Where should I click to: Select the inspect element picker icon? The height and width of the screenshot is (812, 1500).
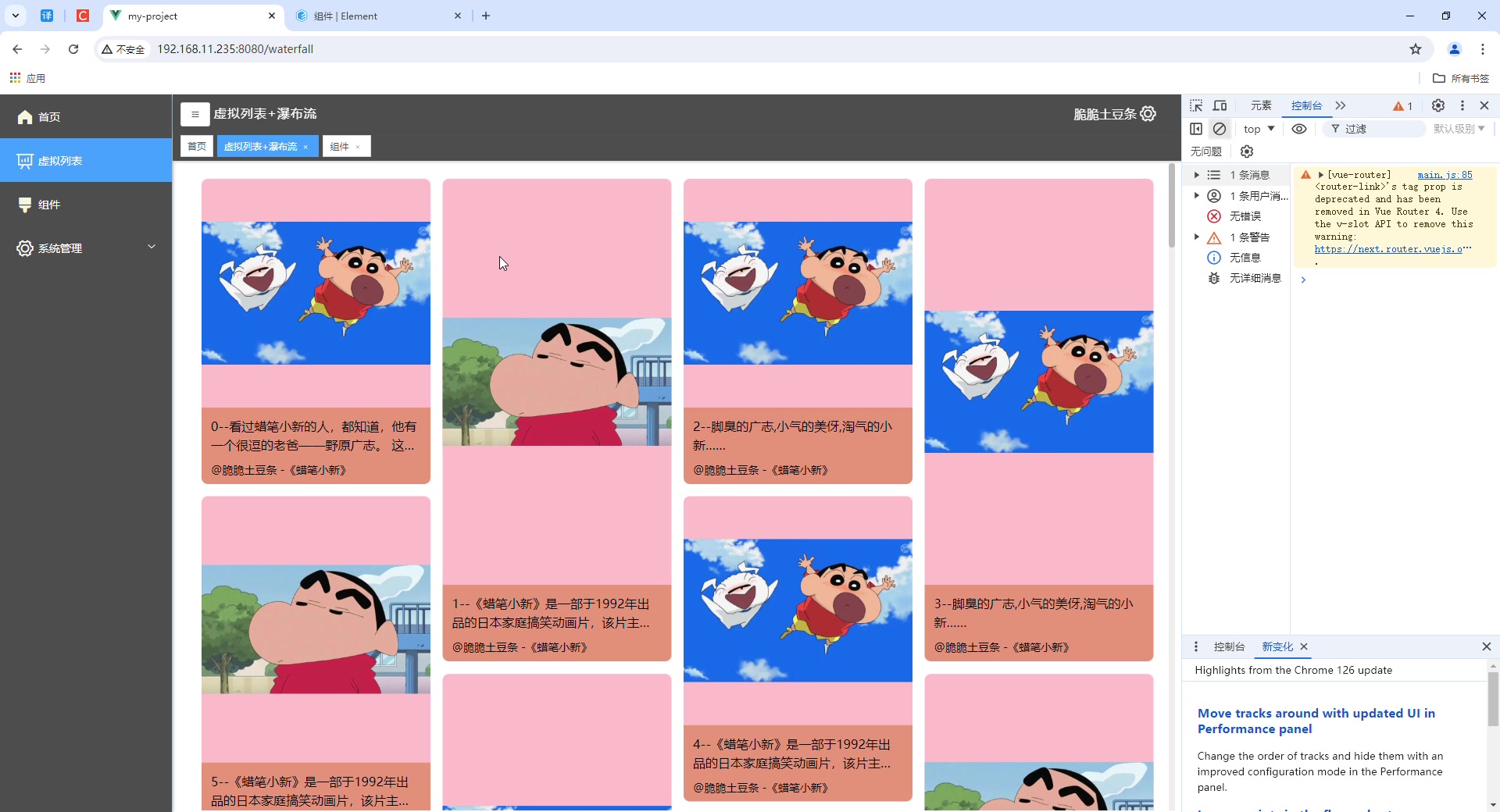pyautogui.click(x=1196, y=106)
